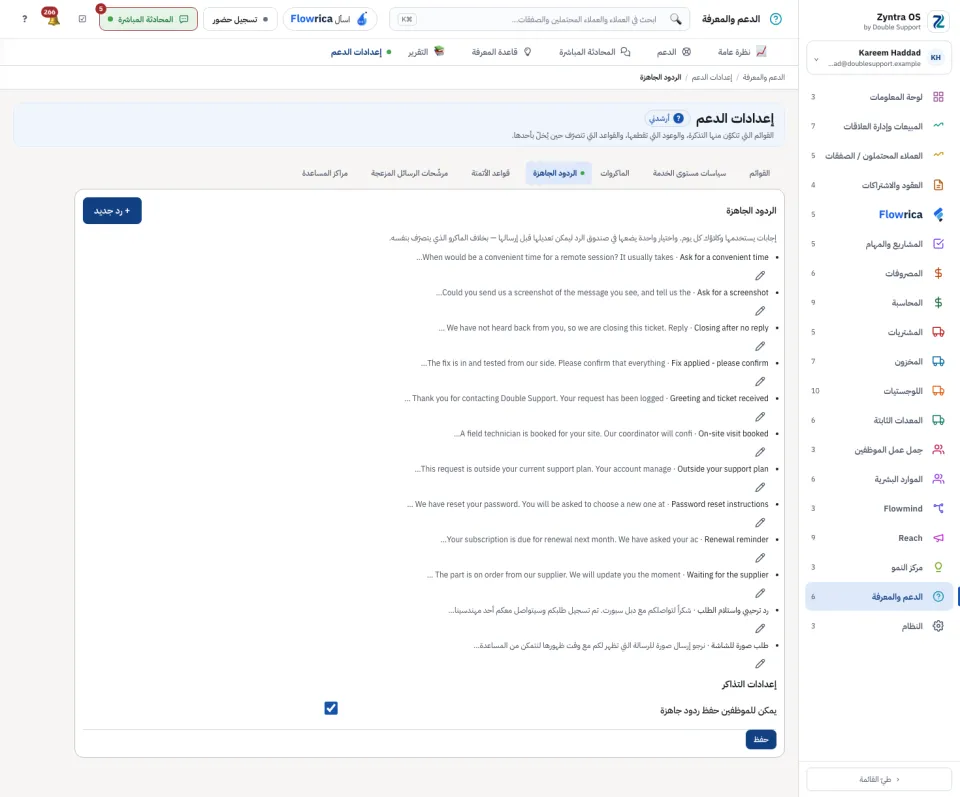Toggle تسجيل حضور attendance status
This screenshot has height=797, width=960.
pos(240,19)
